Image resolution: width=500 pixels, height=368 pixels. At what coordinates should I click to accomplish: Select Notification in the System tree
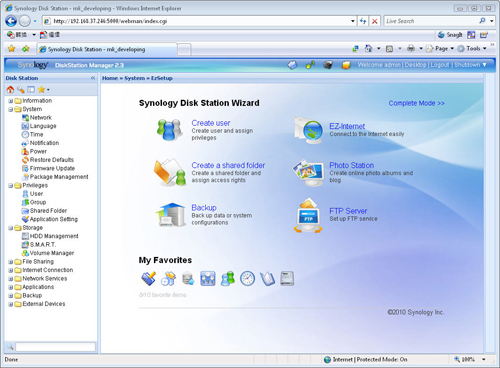point(40,143)
